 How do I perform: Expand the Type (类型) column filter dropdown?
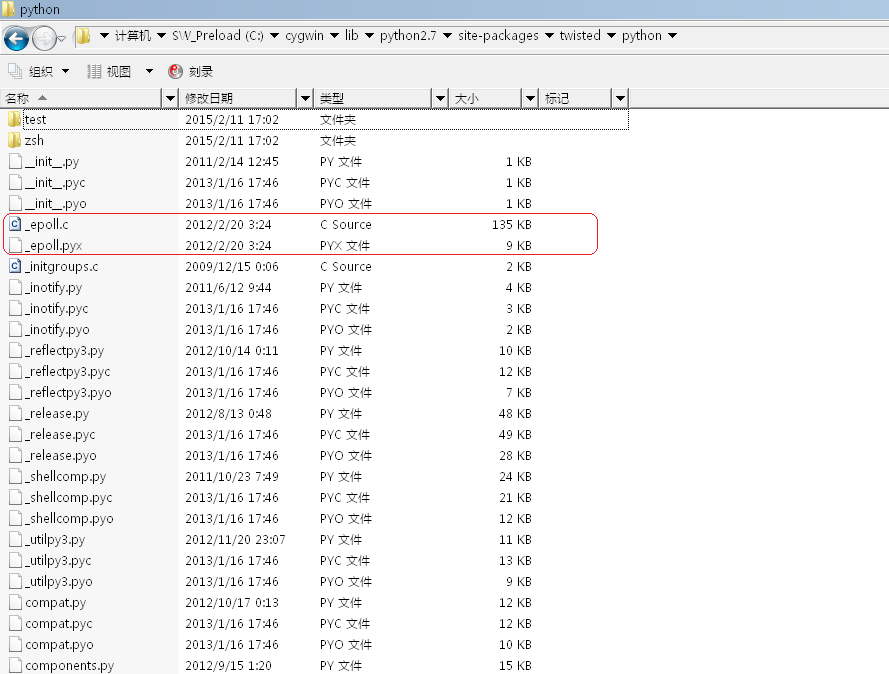pos(440,98)
